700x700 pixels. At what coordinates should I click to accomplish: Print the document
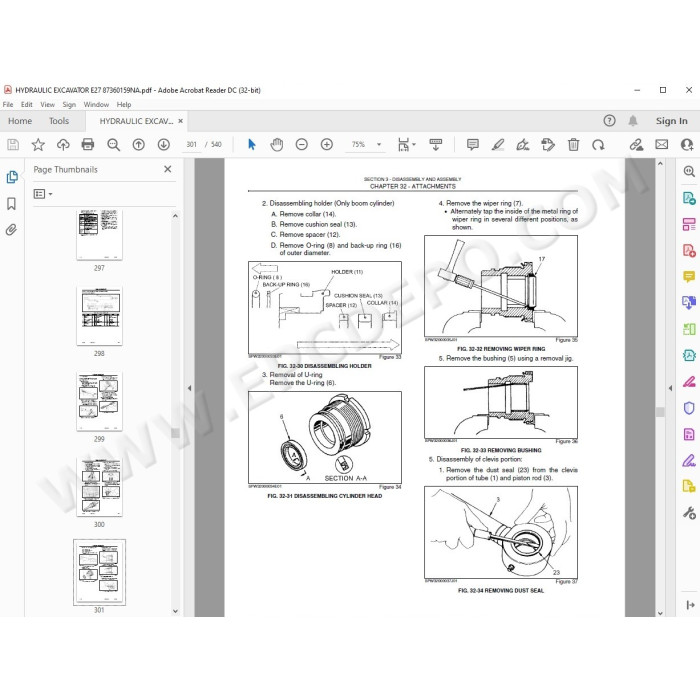pos(88,145)
